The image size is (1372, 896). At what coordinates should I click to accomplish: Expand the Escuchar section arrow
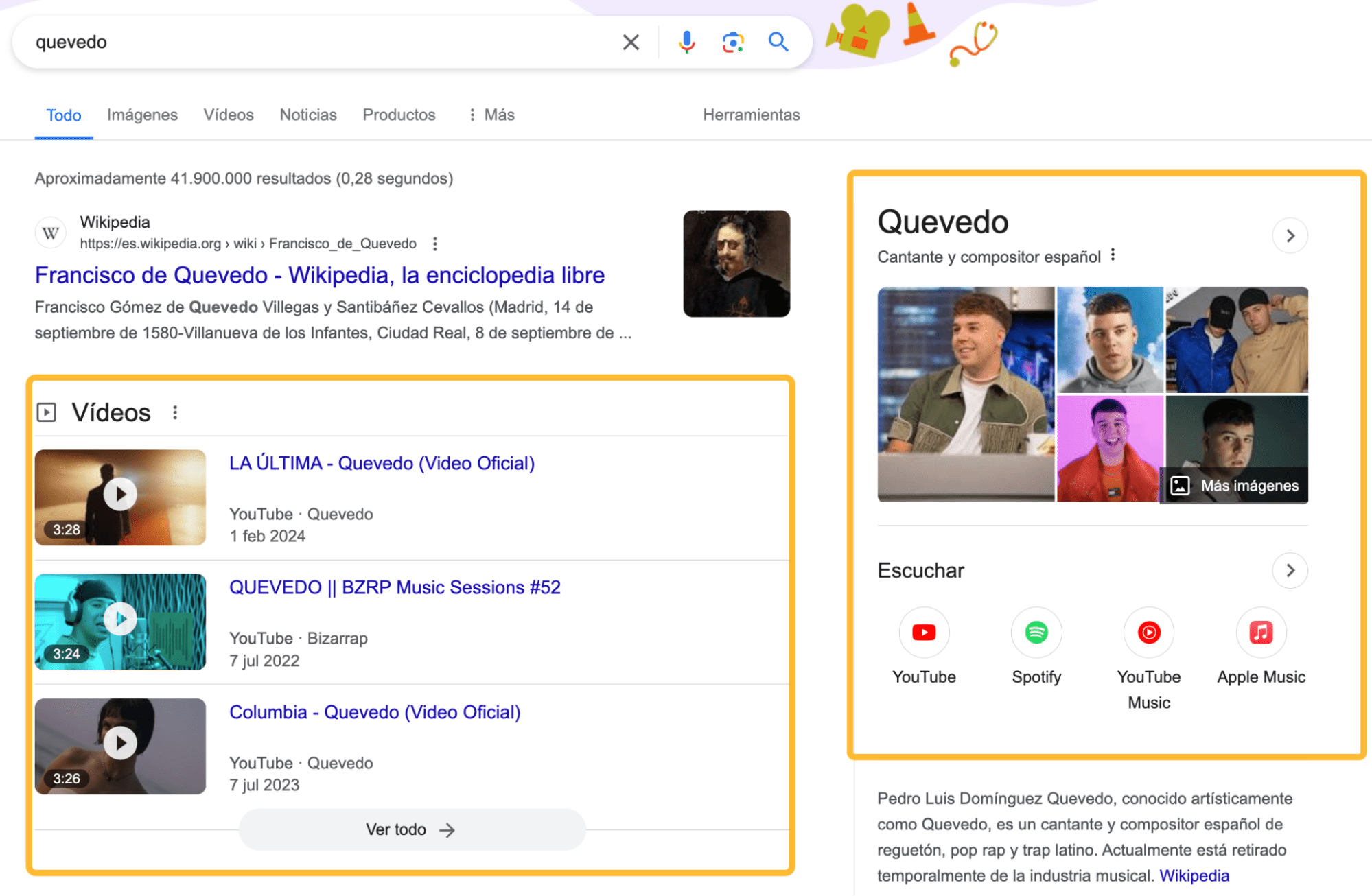point(1291,570)
